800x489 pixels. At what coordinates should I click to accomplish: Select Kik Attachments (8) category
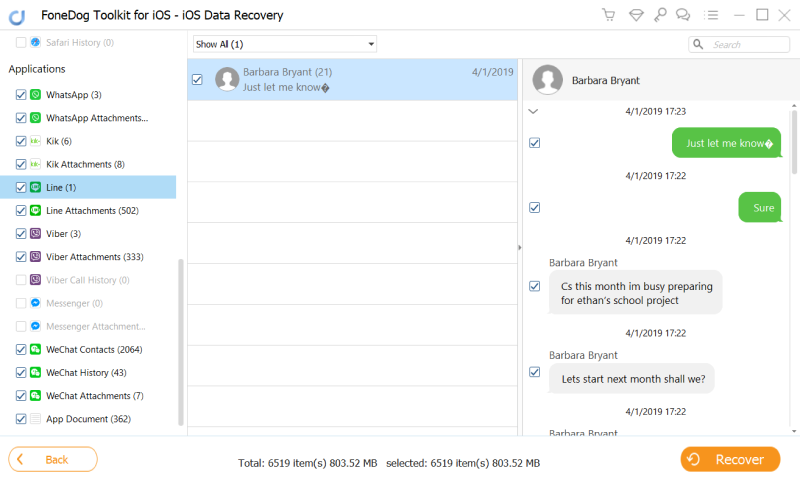85,164
